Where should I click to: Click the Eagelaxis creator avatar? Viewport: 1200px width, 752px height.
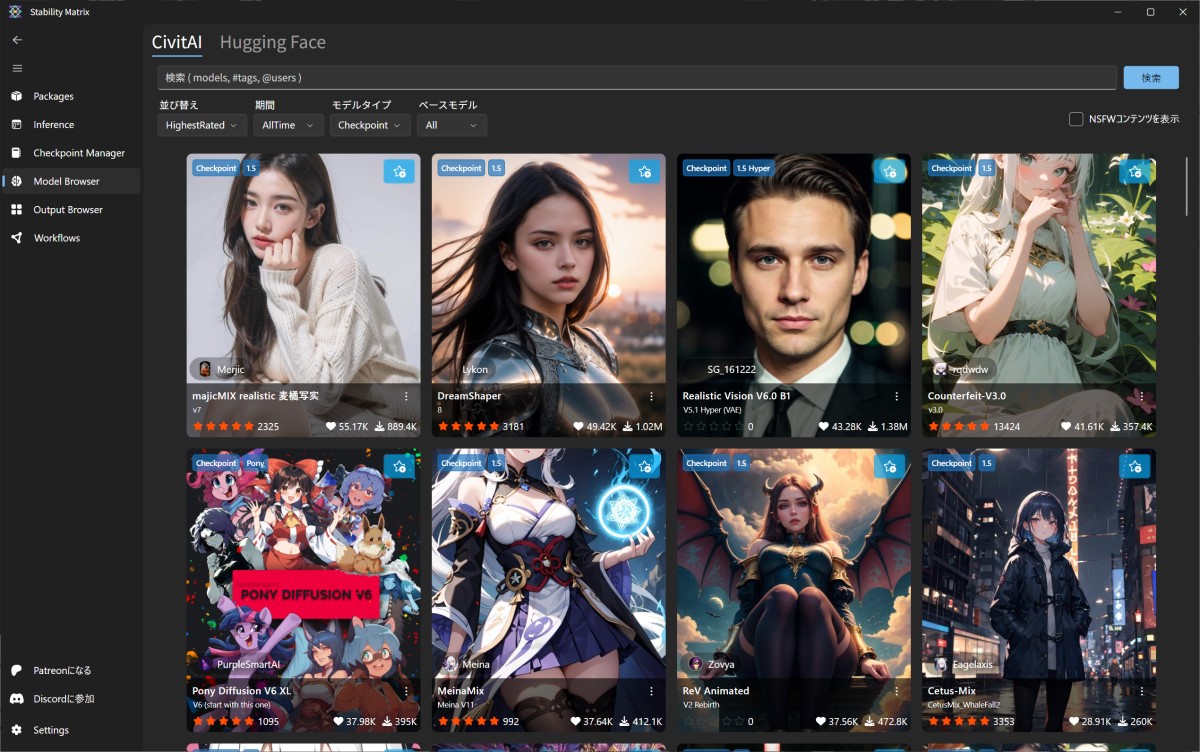click(941, 664)
